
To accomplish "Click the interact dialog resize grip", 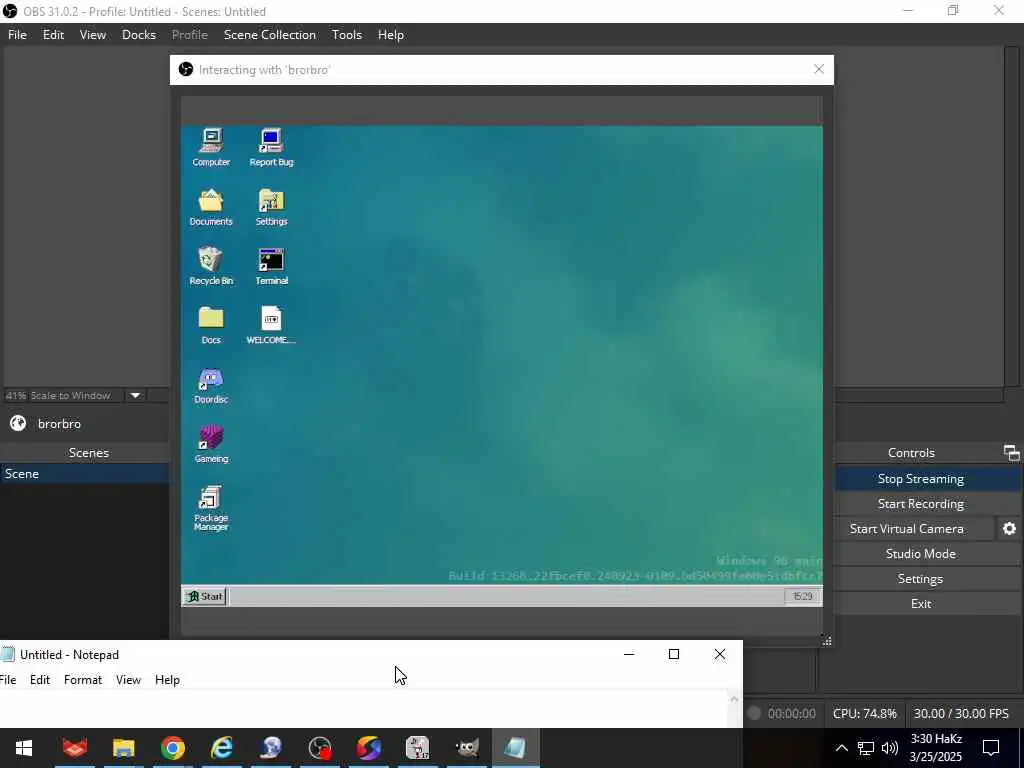I will coord(827,641).
